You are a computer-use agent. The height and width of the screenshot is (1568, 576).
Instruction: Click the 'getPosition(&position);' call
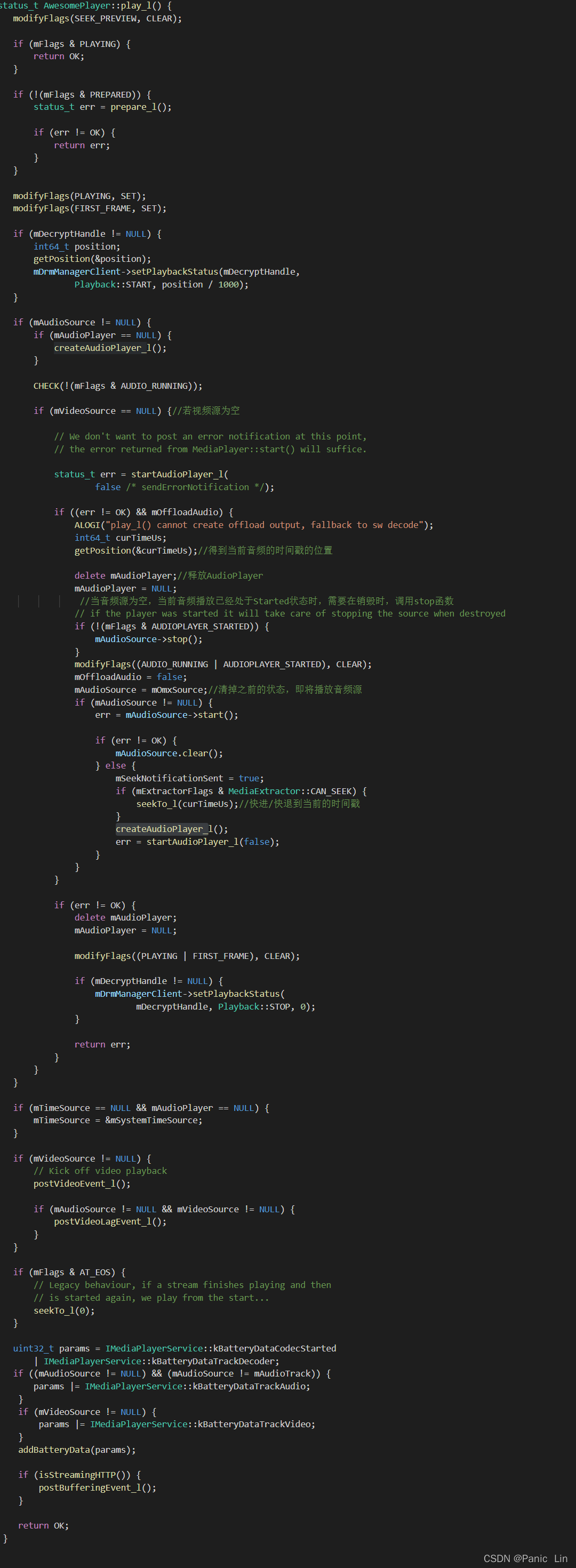(92, 259)
